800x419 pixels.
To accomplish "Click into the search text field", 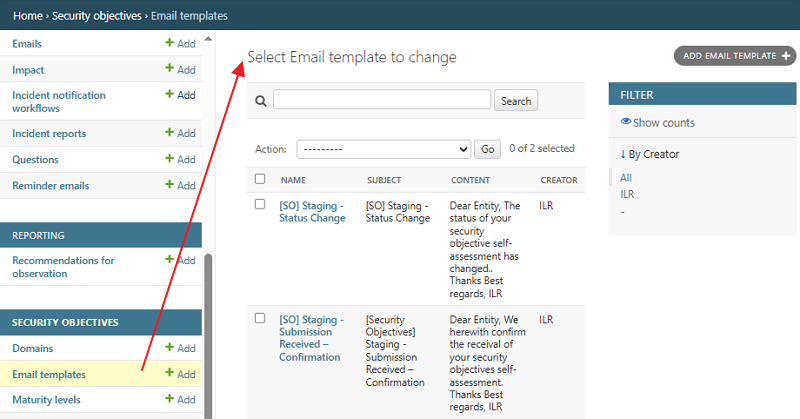I will [382, 100].
